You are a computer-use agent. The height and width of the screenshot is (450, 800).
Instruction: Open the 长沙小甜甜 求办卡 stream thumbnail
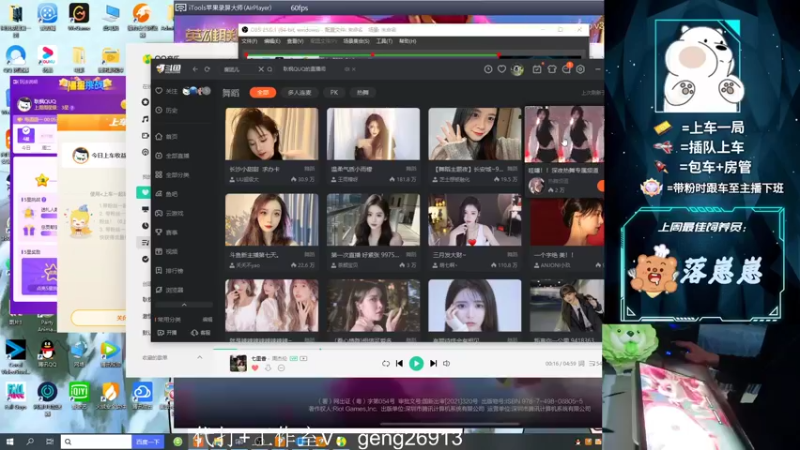[x=271, y=134]
